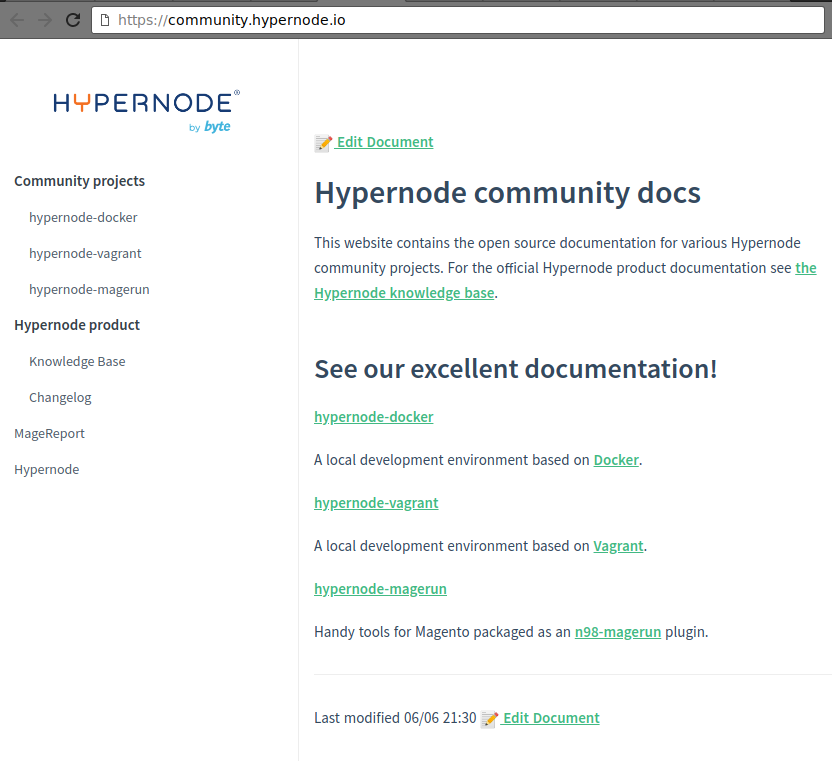Reload the page with the refresh icon
The image size is (832, 761).
point(73,20)
